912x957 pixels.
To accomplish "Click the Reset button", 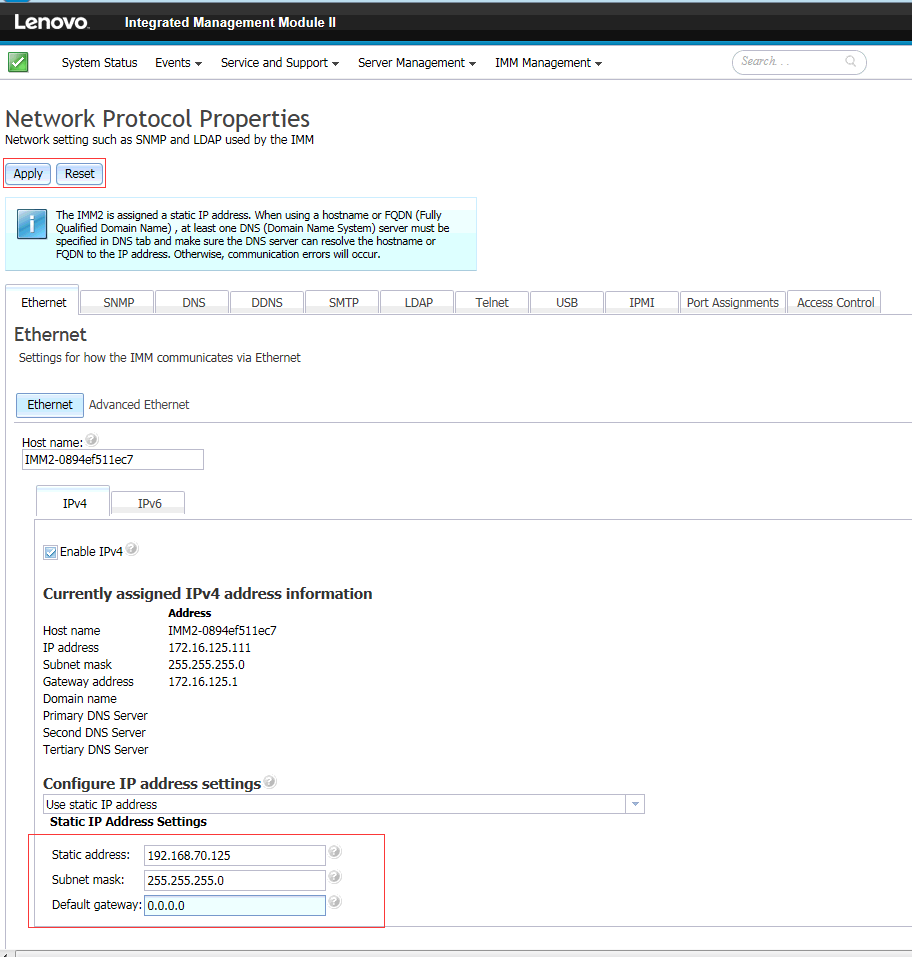I will (79, 173).
